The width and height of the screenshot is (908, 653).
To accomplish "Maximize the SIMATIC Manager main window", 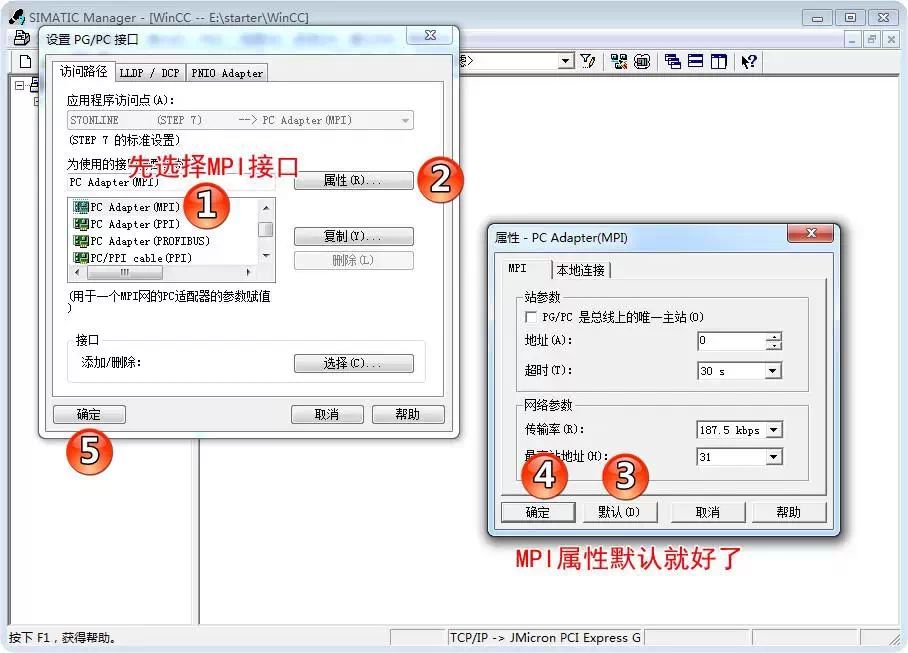I will point(850,18).
